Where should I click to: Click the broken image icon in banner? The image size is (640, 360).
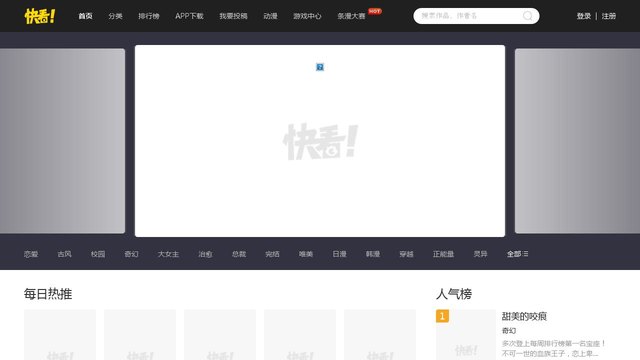tap(320, 67)
